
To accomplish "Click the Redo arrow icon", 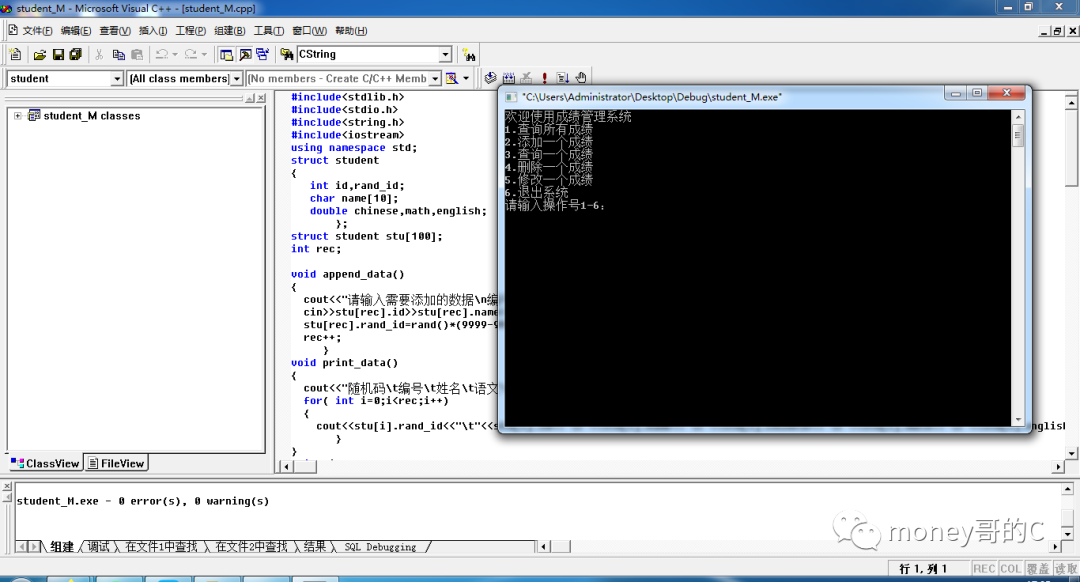I will point(191,54).
